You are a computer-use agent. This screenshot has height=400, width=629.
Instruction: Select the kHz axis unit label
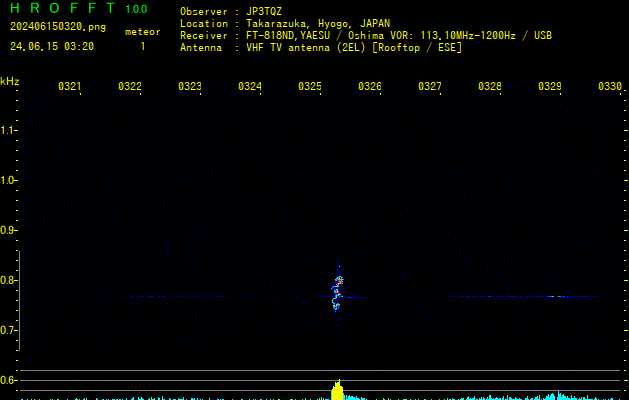9,81
